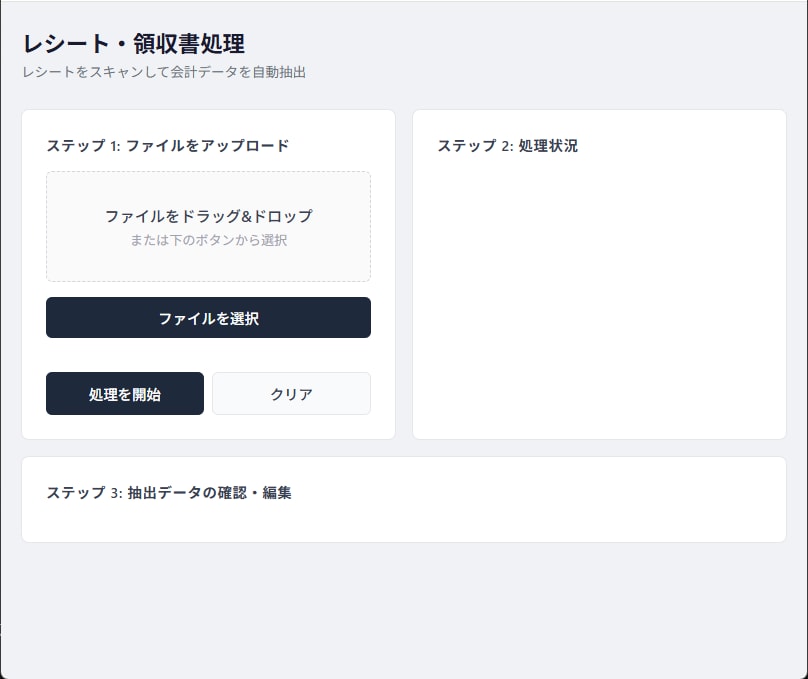
Task: Click heading ステップ 2: 処理状況
Action: click(508, 146)
